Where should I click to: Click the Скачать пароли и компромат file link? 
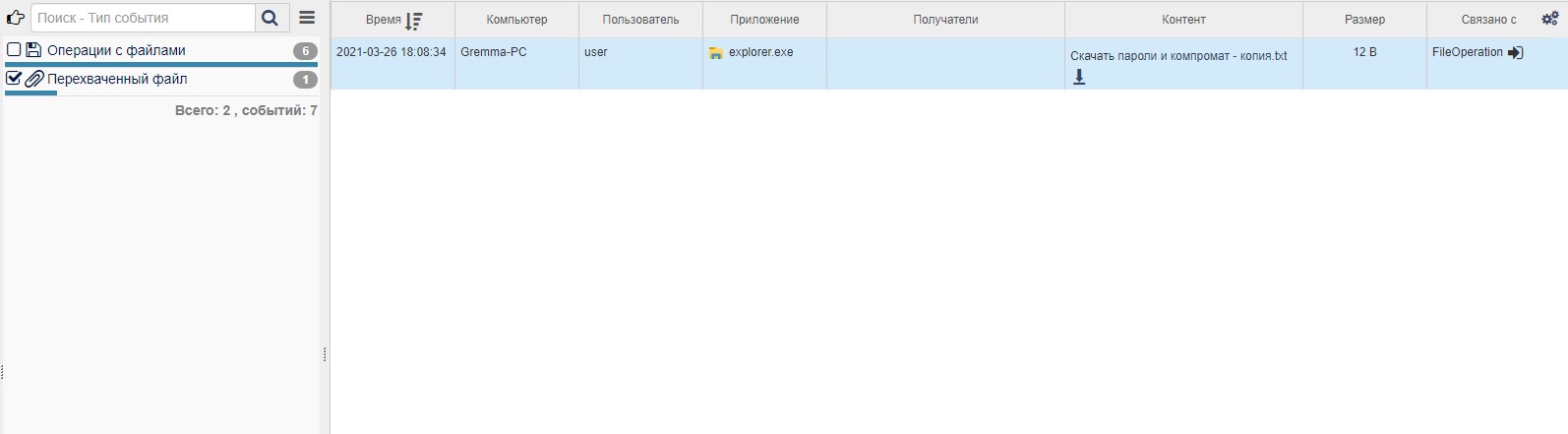1178,56
